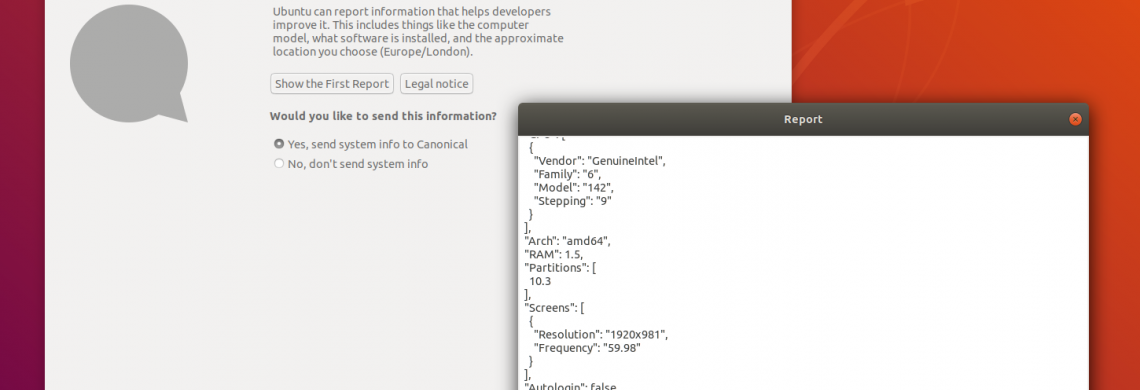The height and width of the screenshot is (390, 1140).
Task: Open the Legal notice
Action: [x=436, y=84]
